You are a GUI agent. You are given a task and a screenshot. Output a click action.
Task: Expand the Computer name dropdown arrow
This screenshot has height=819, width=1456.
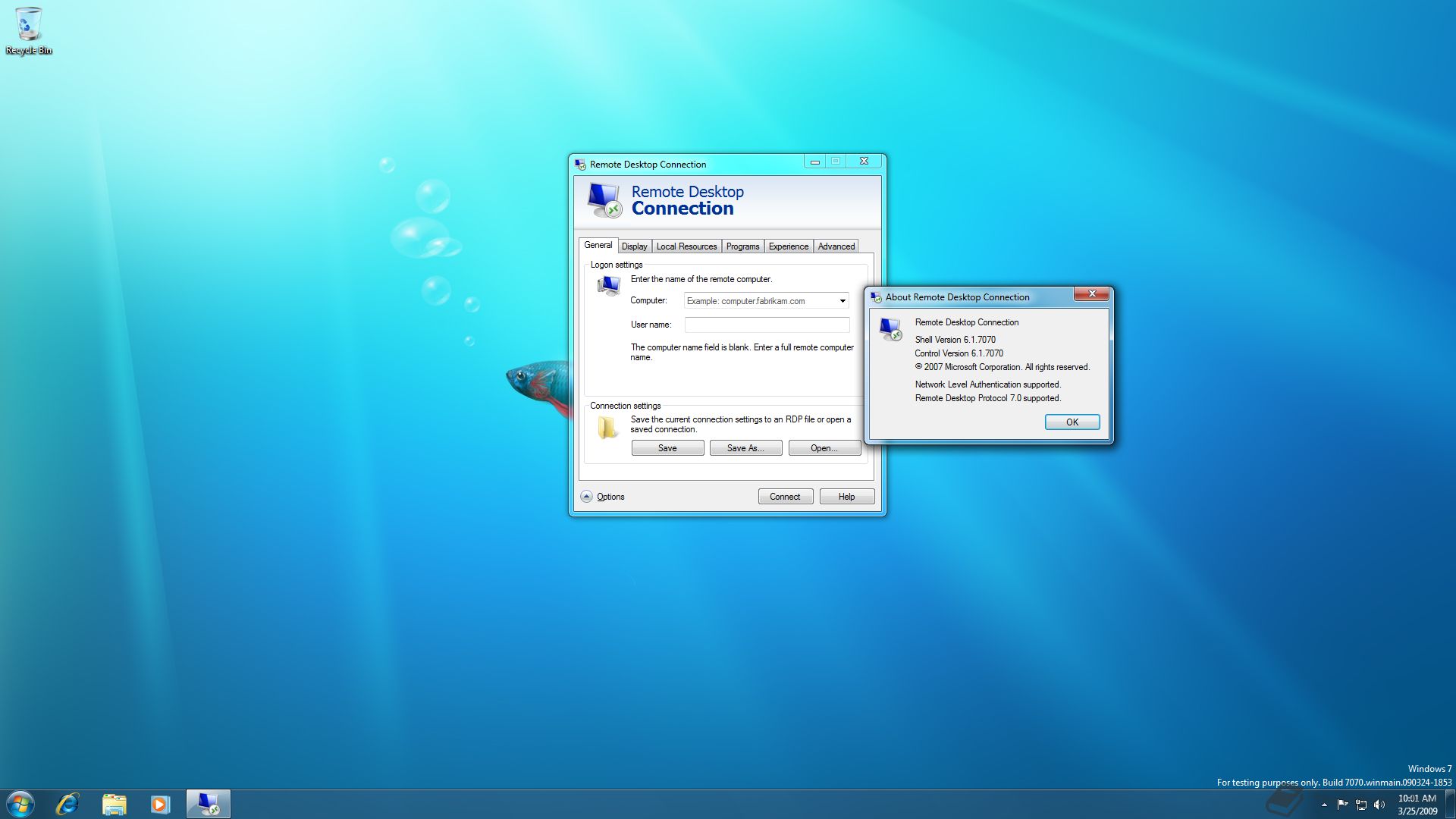pos(842,301)
